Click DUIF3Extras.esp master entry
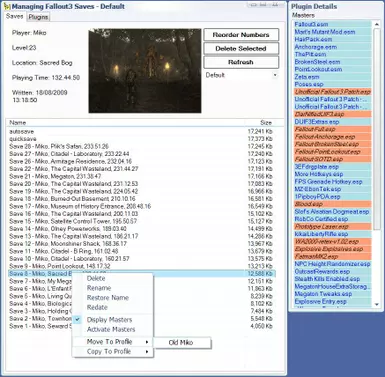 (x=332, y=122)
